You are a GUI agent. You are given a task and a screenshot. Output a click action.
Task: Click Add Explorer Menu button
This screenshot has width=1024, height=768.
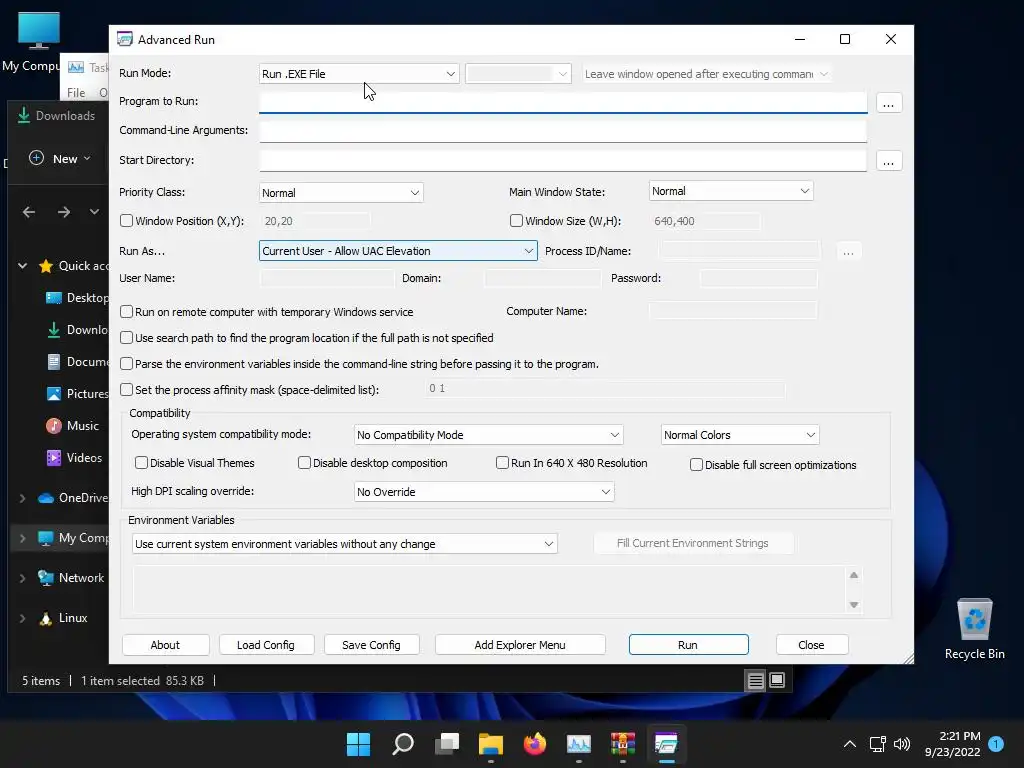click(520, 645)
